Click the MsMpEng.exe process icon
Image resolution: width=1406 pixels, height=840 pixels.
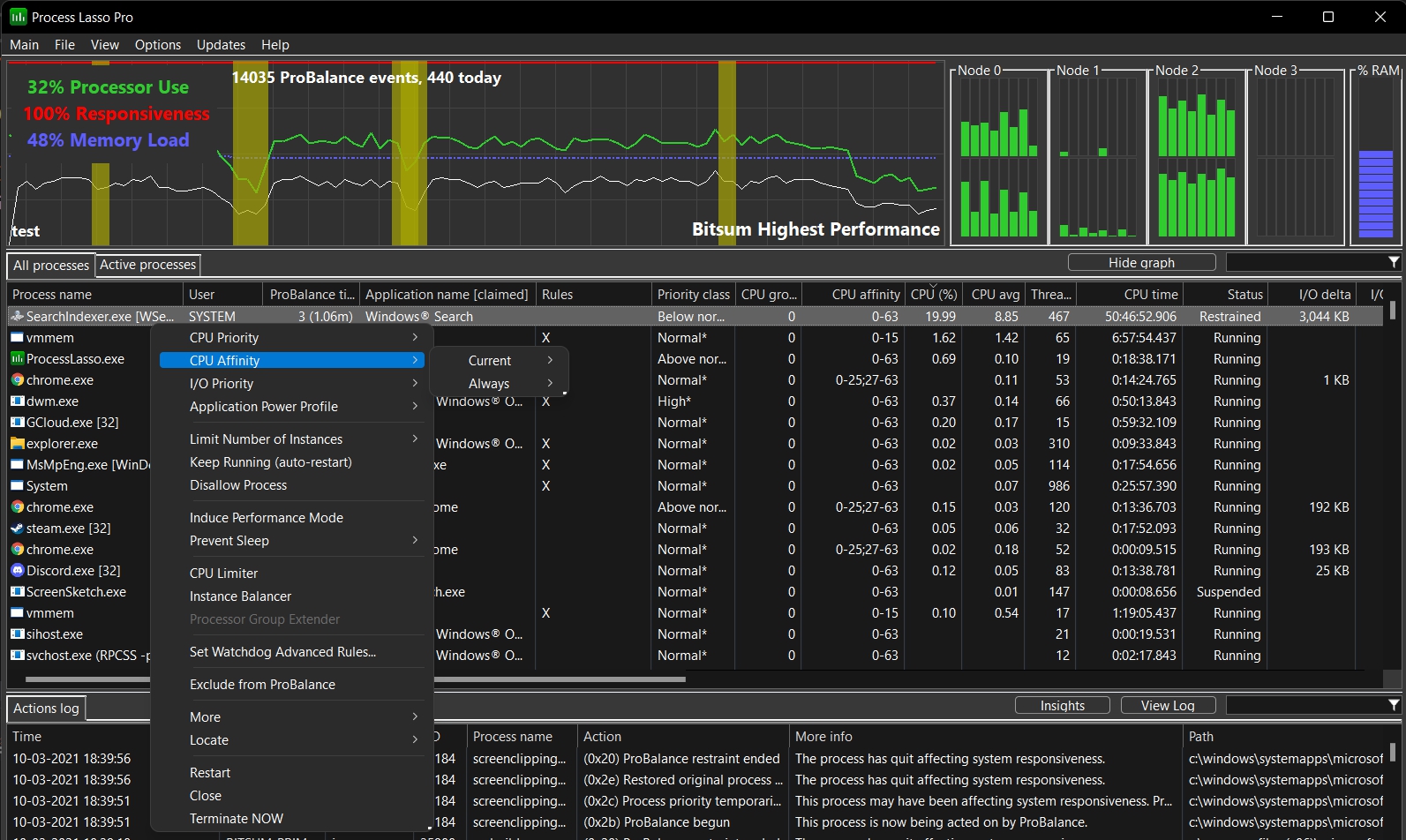pos(17,464)
